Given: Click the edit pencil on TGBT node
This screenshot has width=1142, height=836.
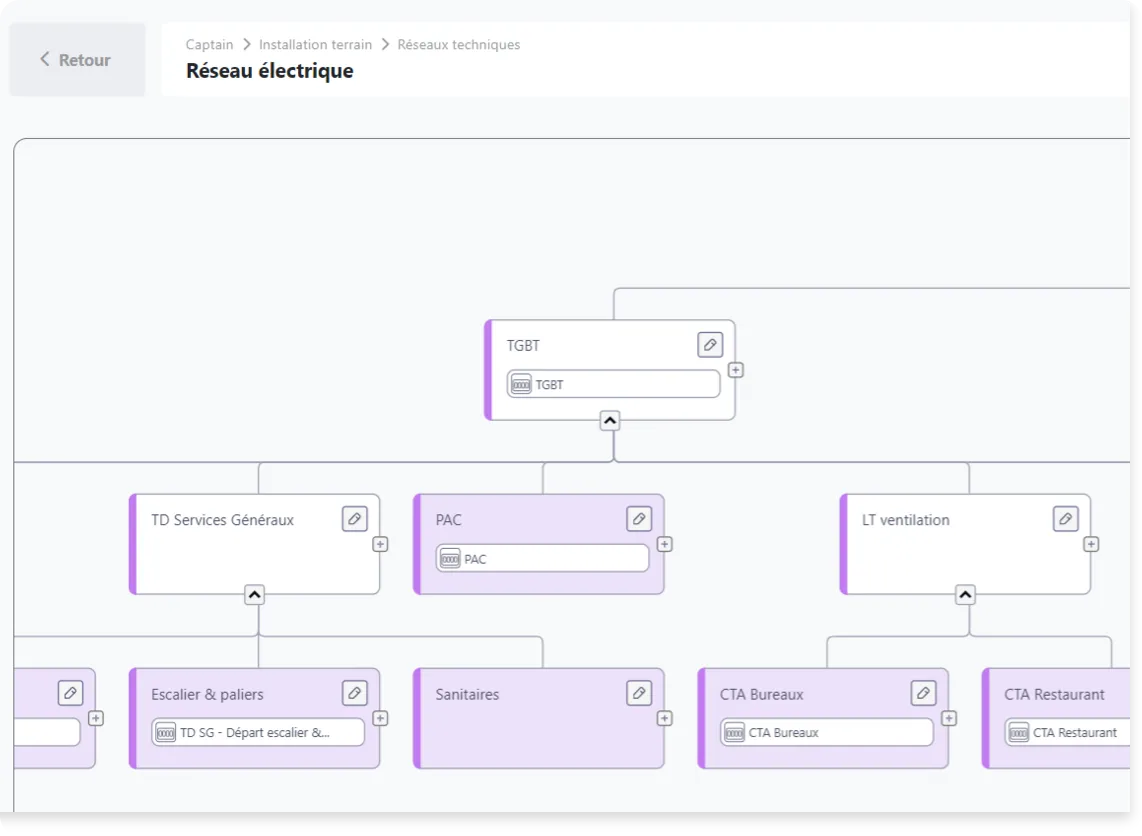Looking at the screenshot, I should [710, 345].
